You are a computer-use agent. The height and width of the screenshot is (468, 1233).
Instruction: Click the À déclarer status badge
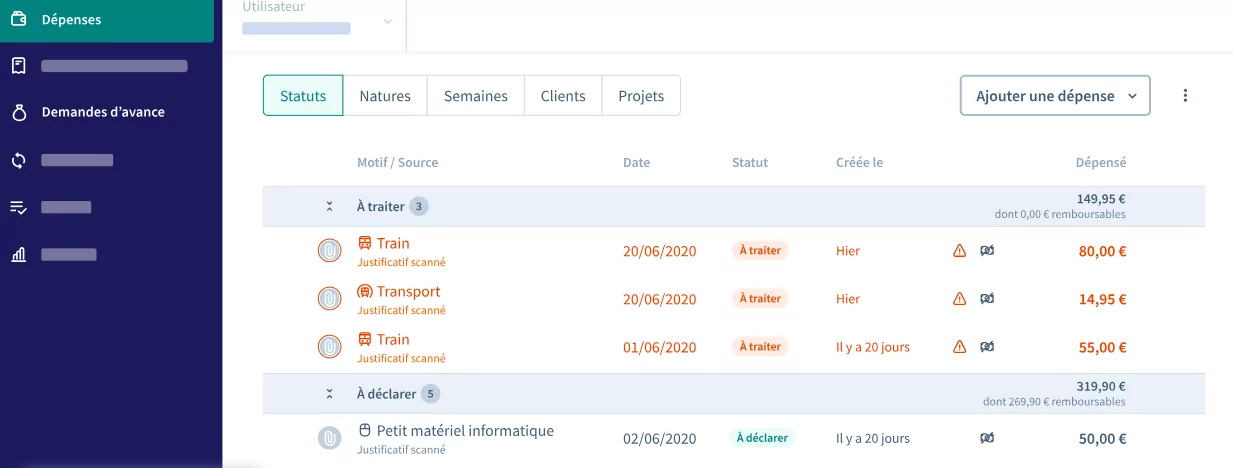tap(762, 438)
